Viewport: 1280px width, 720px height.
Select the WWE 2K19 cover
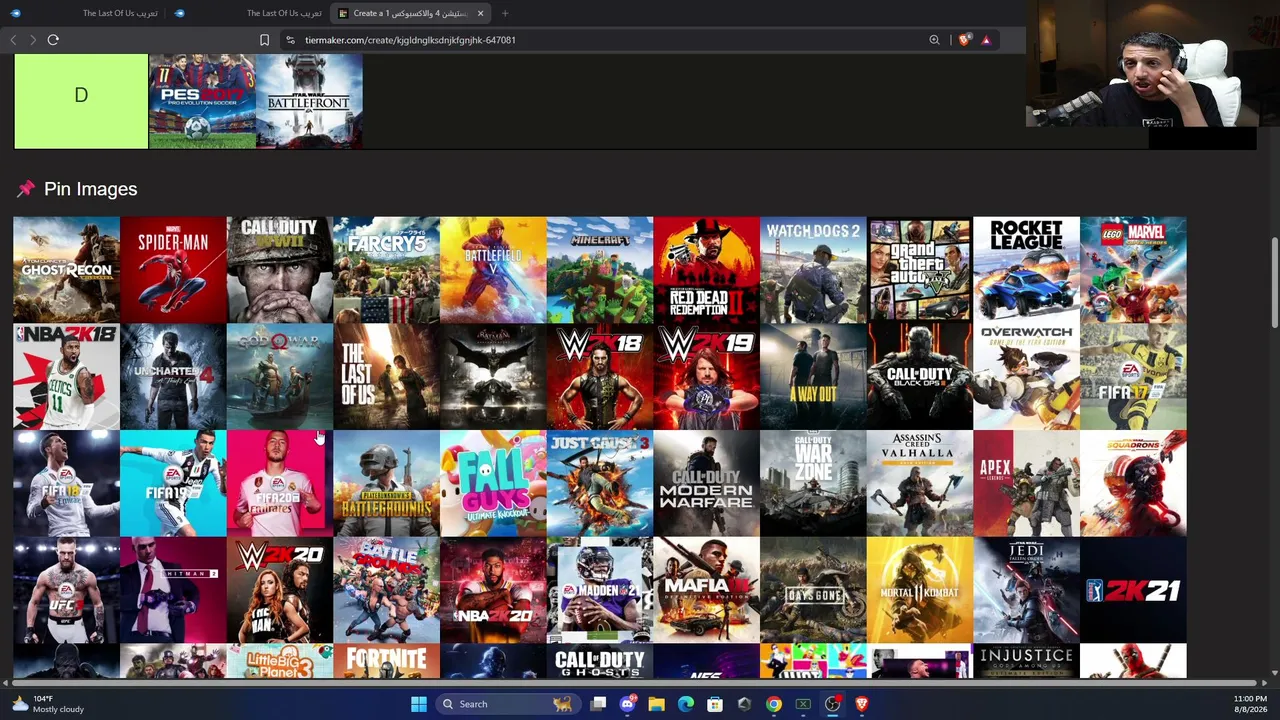click(x=706, y=377)
